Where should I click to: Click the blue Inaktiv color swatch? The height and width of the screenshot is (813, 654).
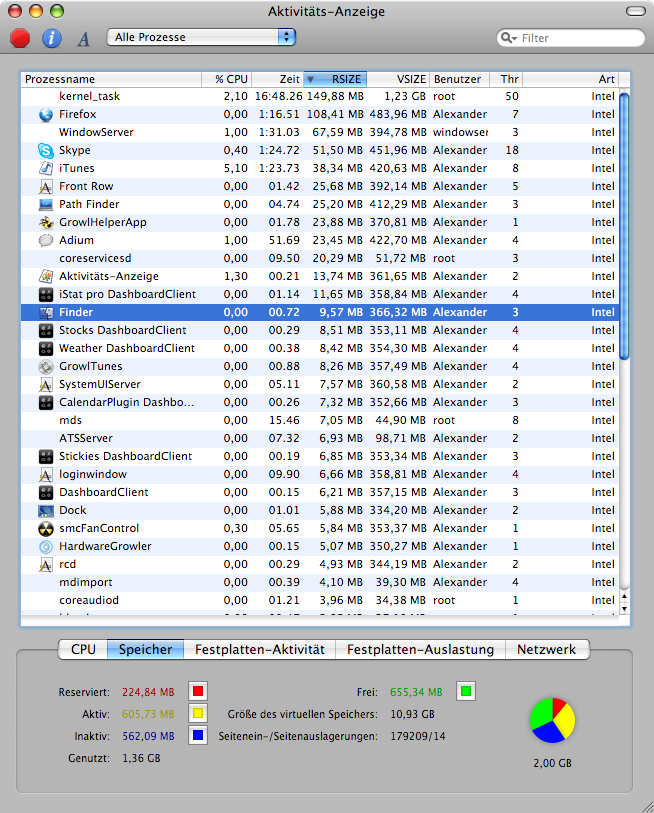point(198,735)
